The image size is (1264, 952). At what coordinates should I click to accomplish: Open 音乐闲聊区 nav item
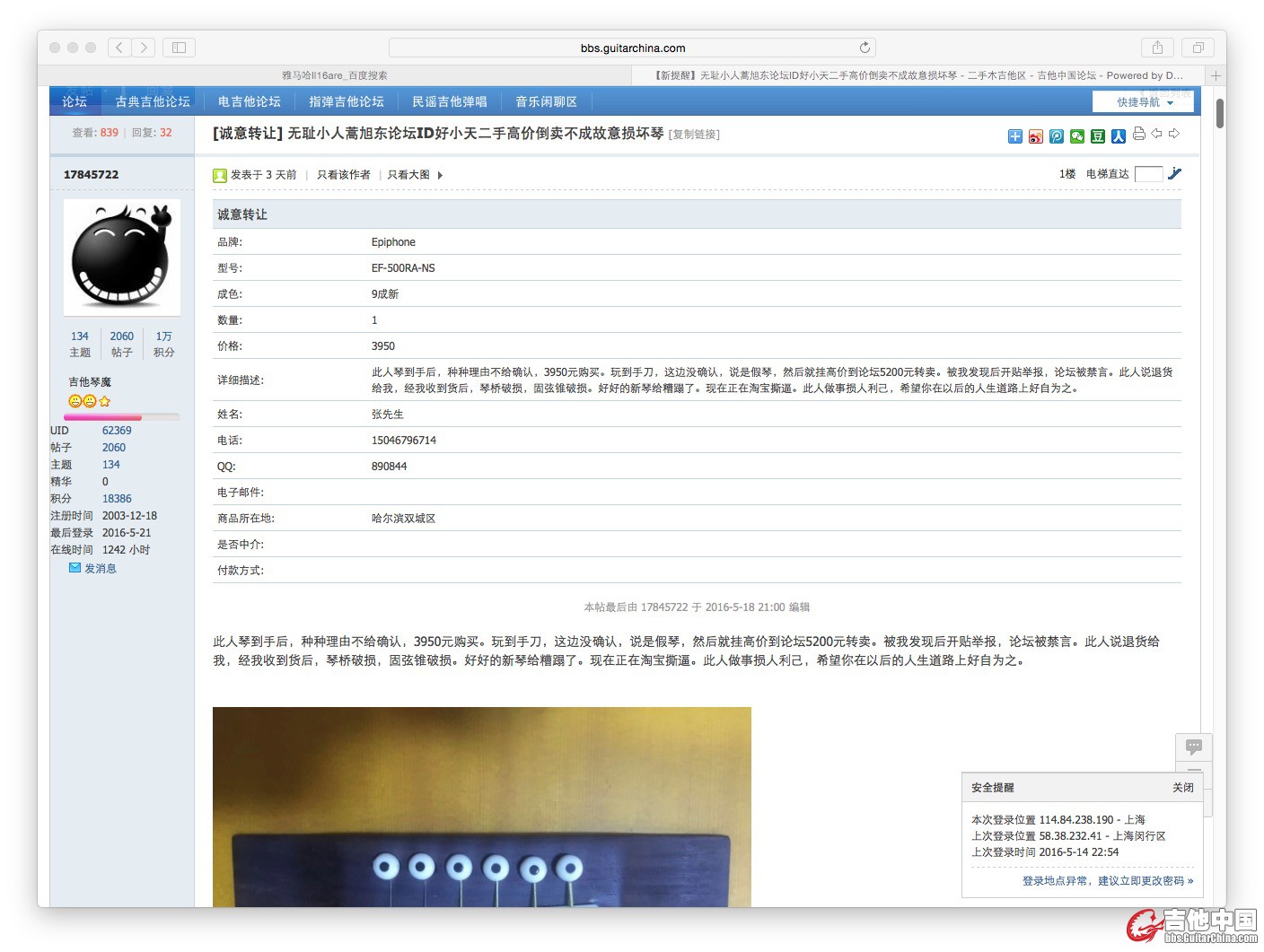coord(546,101)
